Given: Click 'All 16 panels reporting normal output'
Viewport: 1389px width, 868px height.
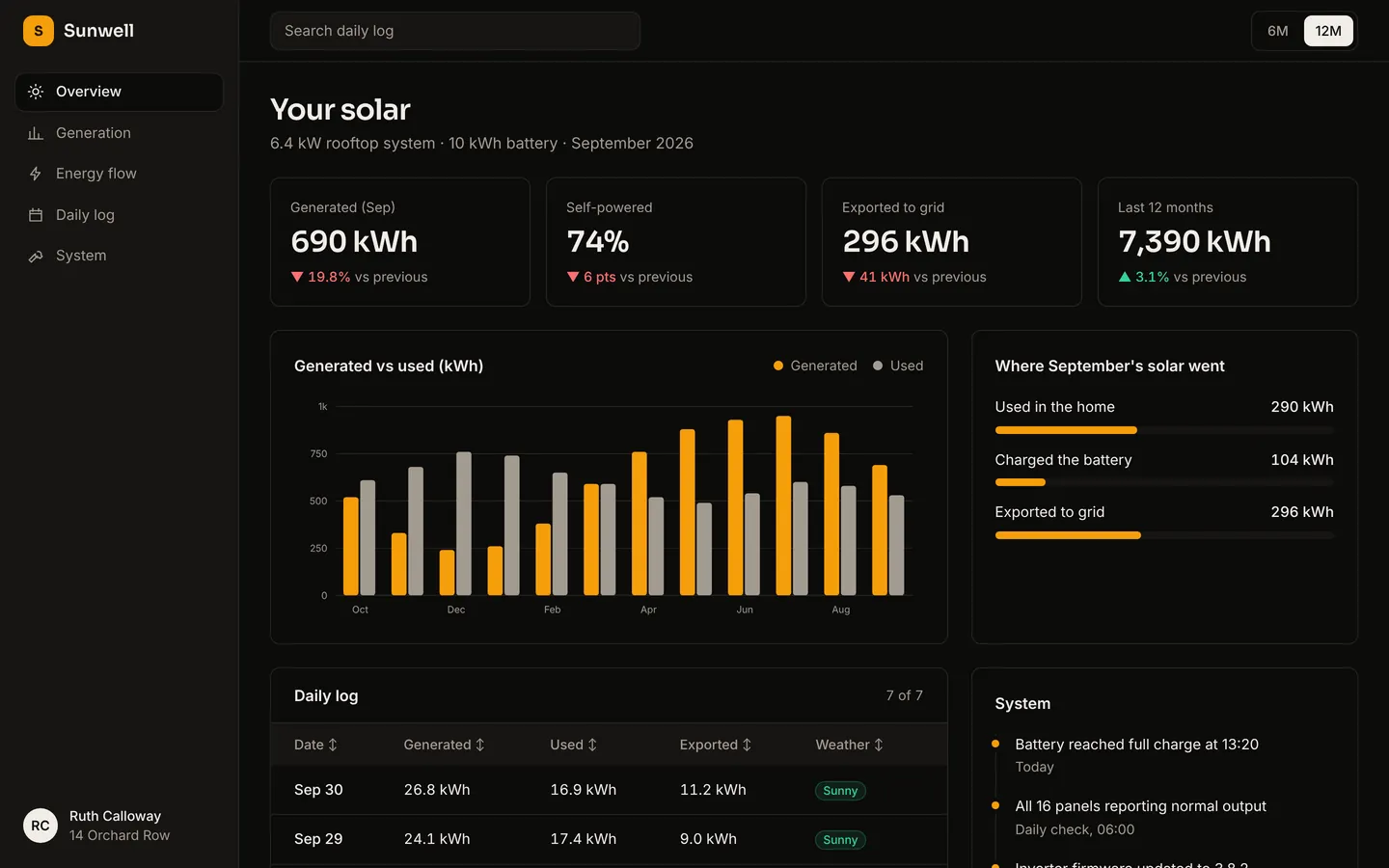Looking at the screenshot, I should (1140, 806).
